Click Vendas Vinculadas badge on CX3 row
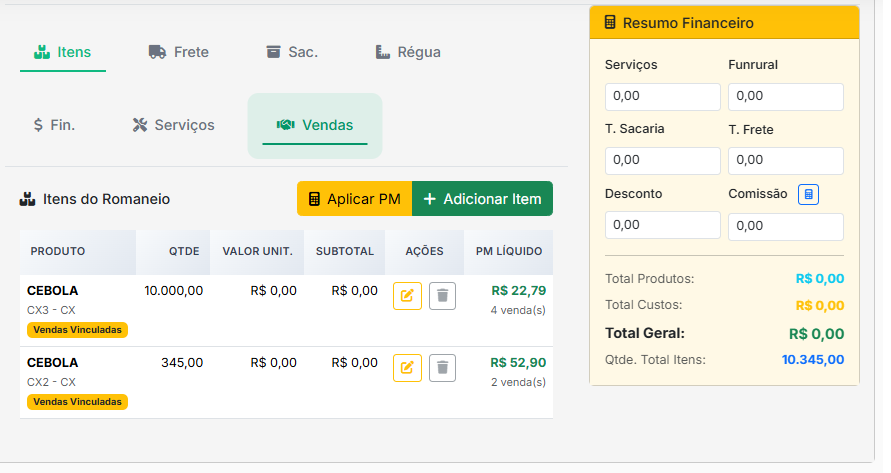Screen dimensions: 891x473 (78, 330)
